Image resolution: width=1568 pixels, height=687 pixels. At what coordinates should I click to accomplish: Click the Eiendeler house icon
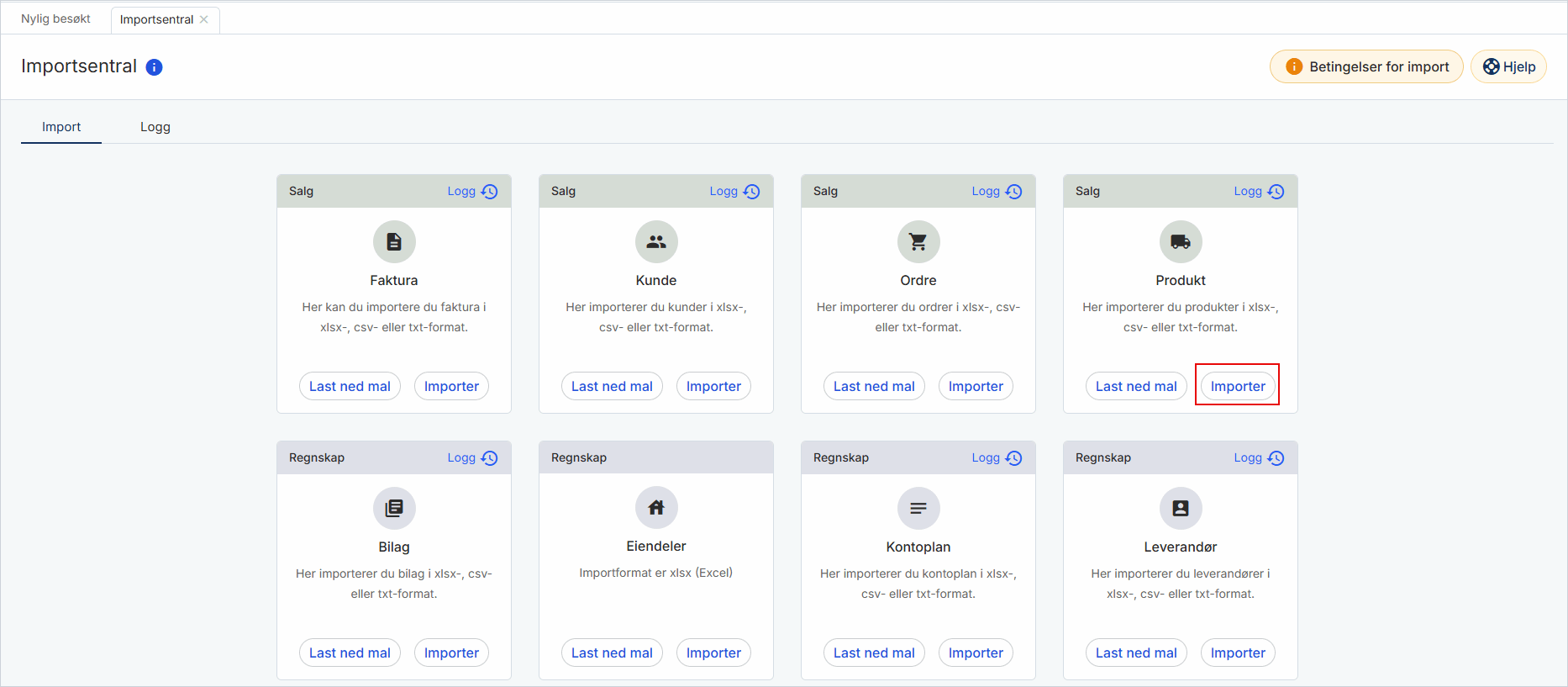pos(656,508)
